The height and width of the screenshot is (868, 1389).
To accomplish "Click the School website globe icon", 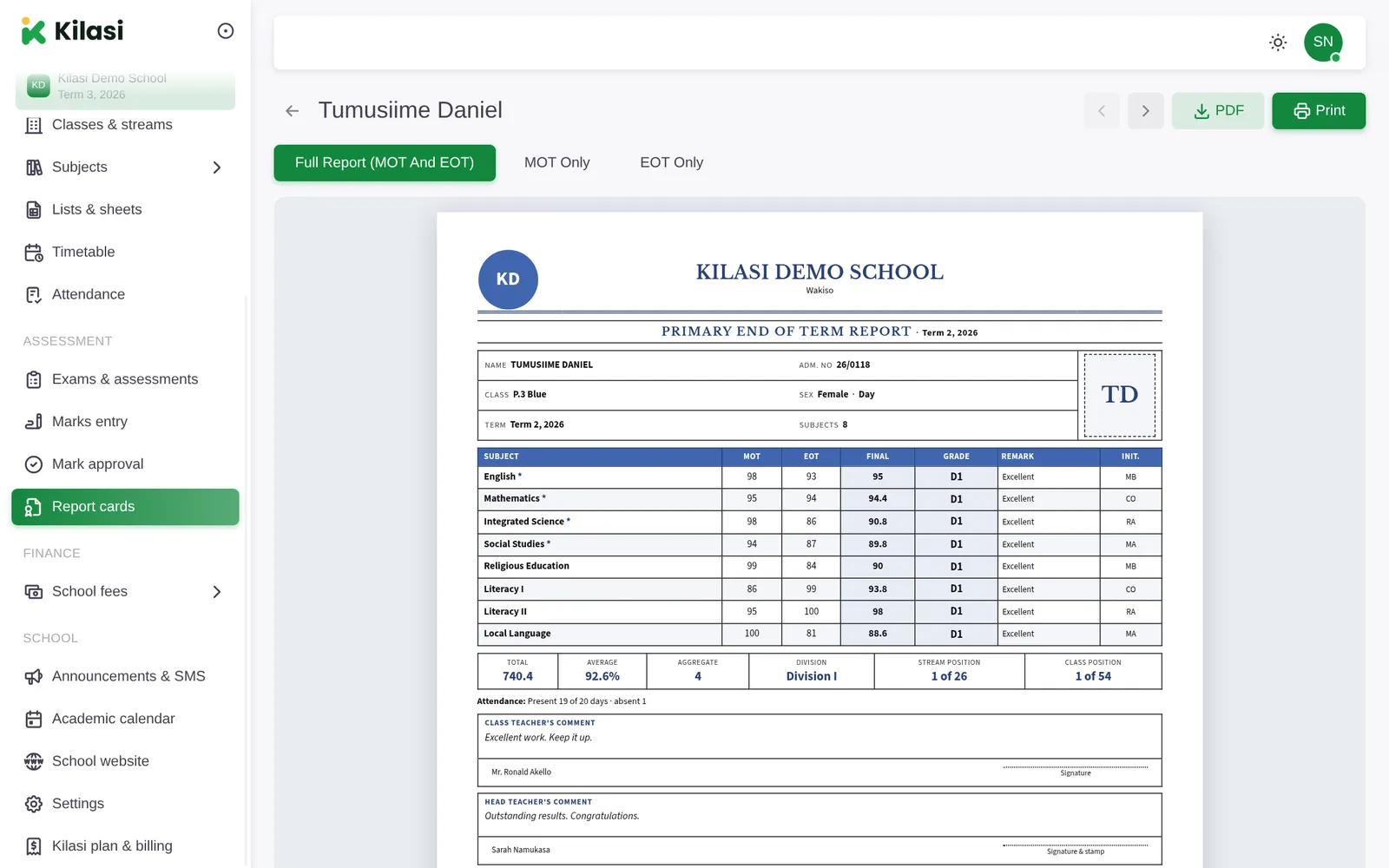I will point(34,762).
